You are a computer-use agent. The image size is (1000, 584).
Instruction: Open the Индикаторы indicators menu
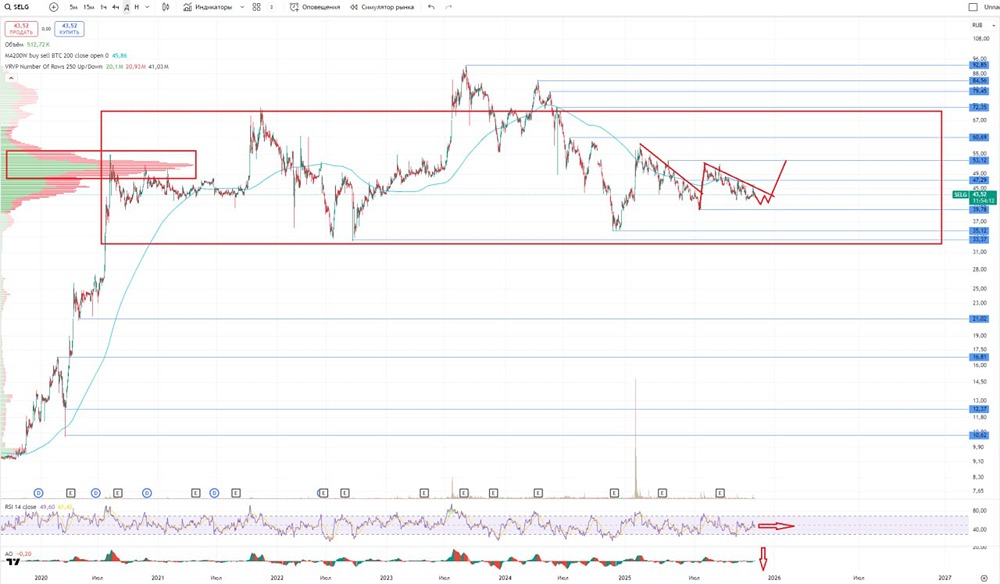[208, 7]
